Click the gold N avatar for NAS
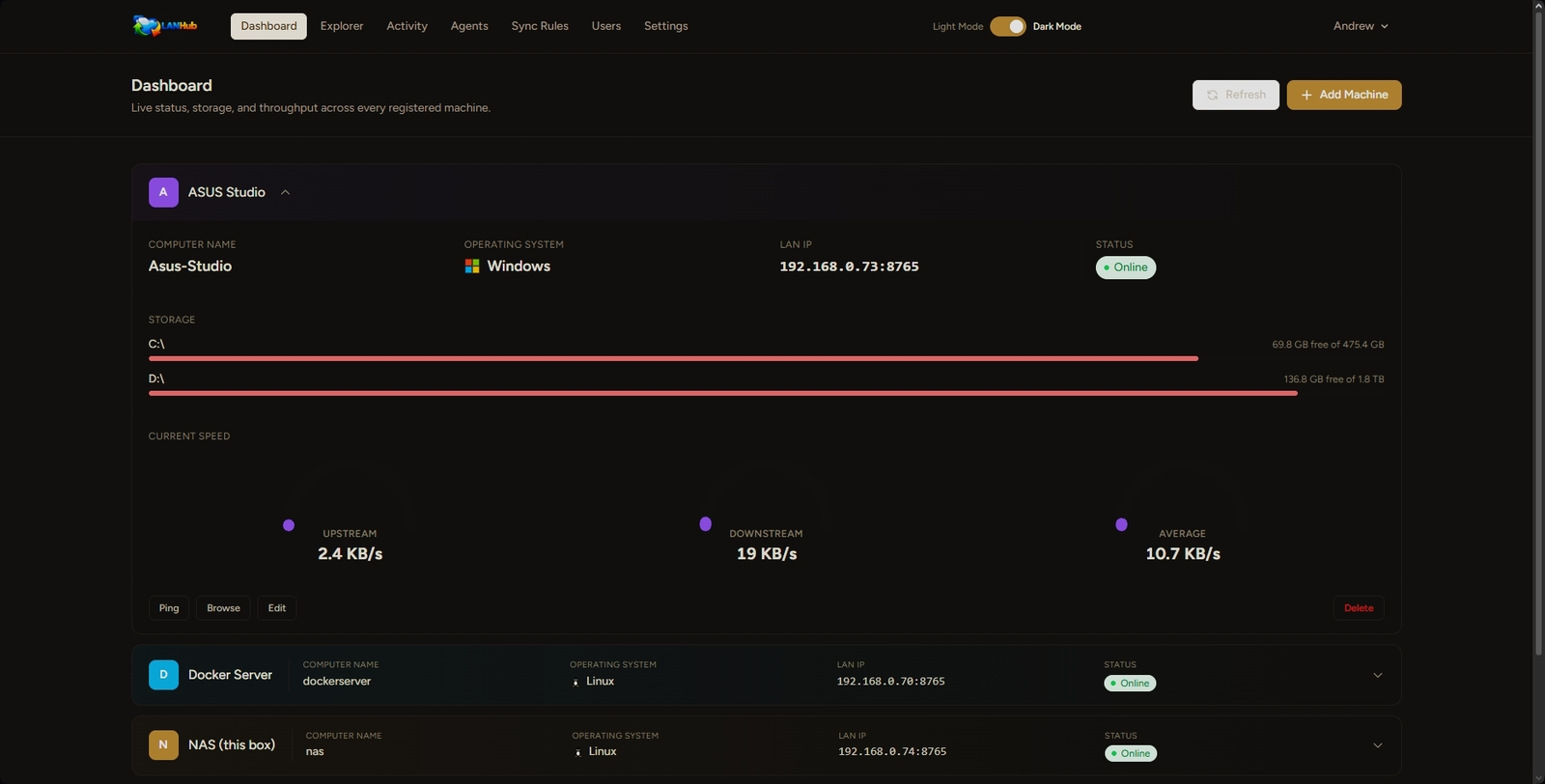The image size is (1545, 784). pyautogui.click(x=163, y=745)
